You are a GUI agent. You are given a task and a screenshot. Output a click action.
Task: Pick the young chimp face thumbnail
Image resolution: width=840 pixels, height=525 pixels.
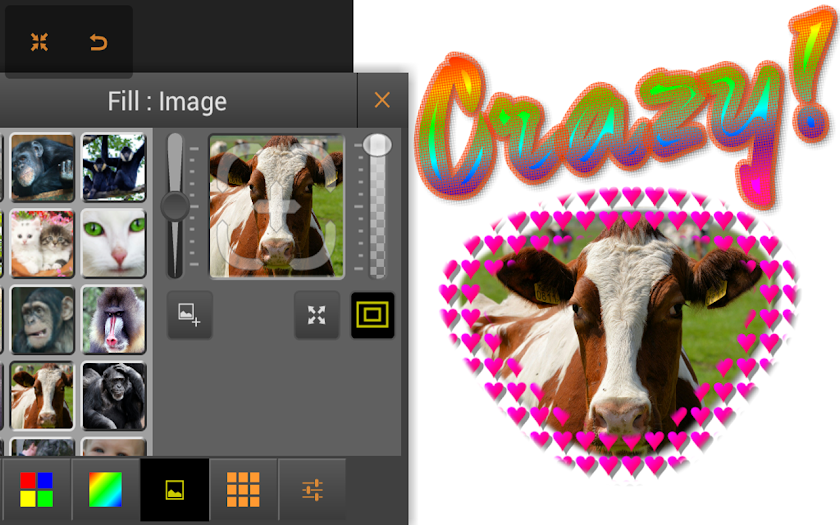click(42, 320)
